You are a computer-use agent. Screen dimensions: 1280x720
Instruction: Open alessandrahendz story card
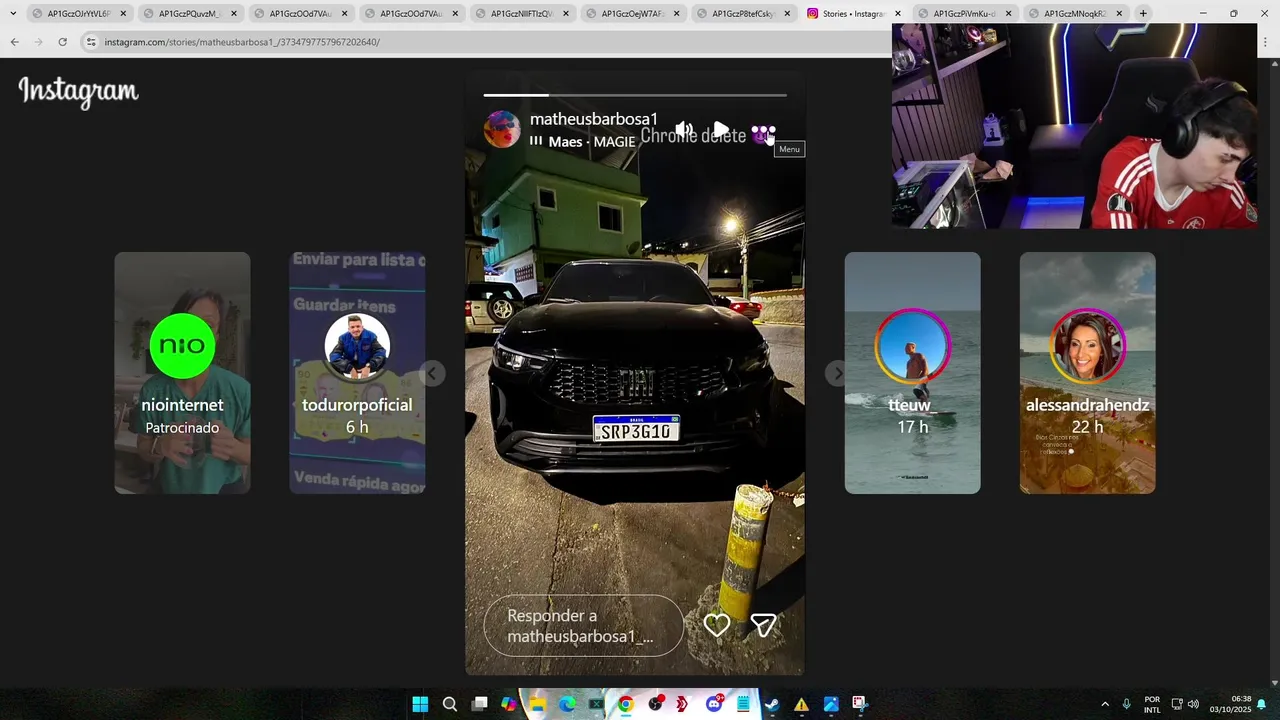[1087, 373]
